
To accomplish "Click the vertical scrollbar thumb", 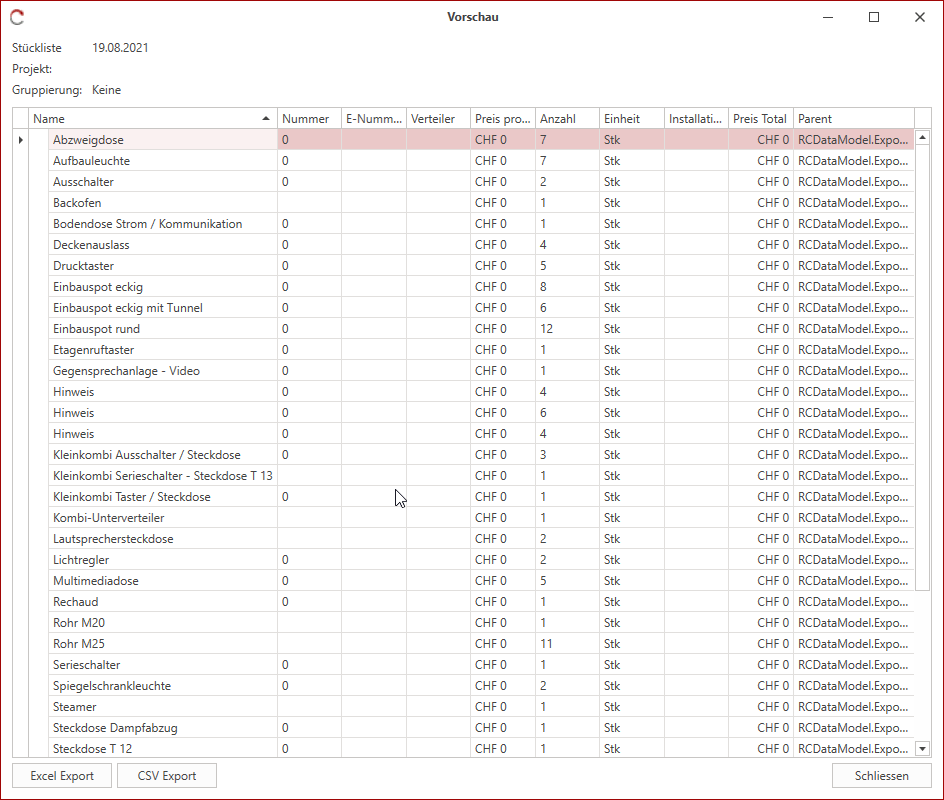I will click(x=922, y=368).
